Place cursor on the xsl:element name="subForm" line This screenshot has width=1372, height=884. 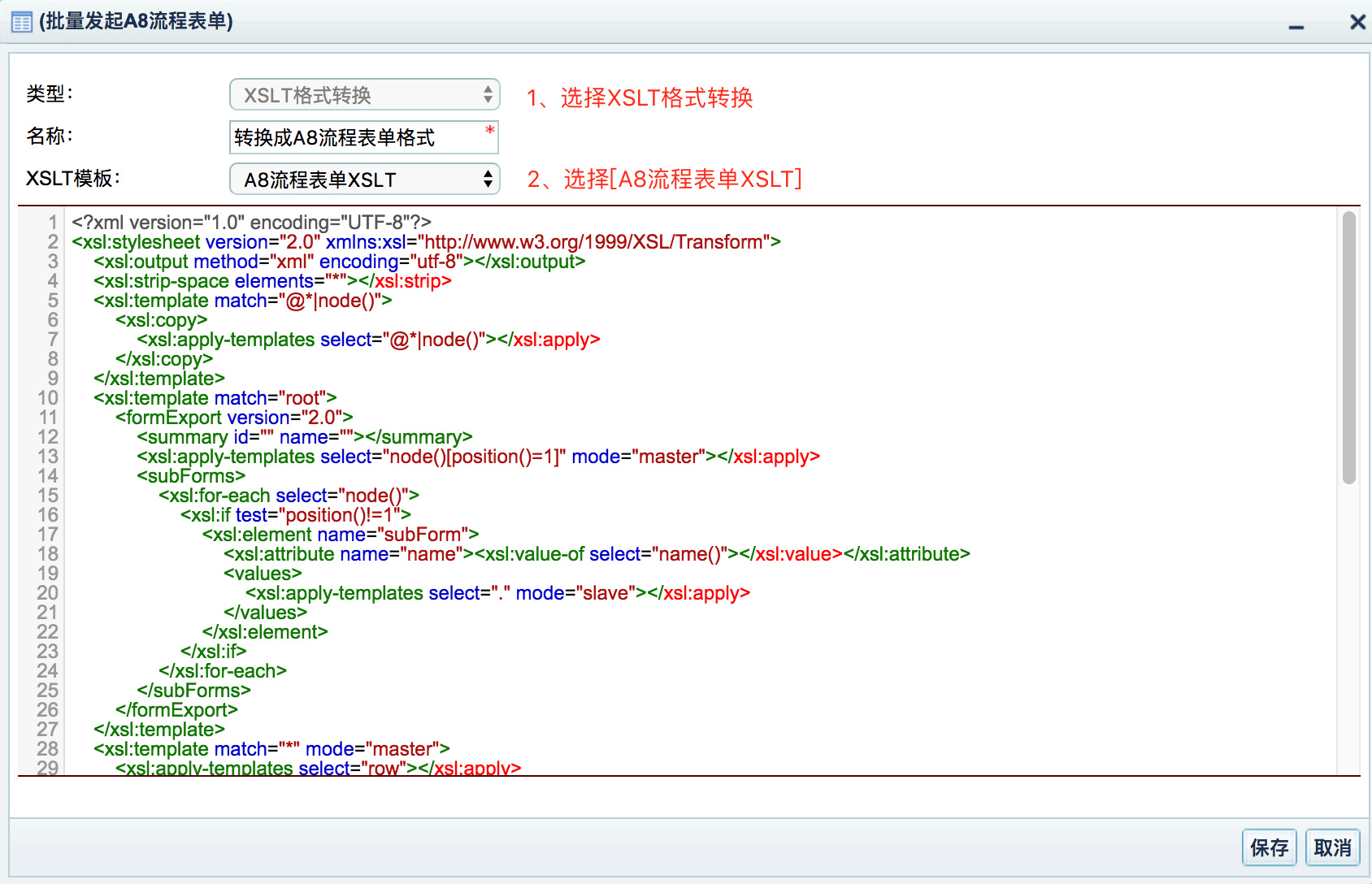point(340,535)
